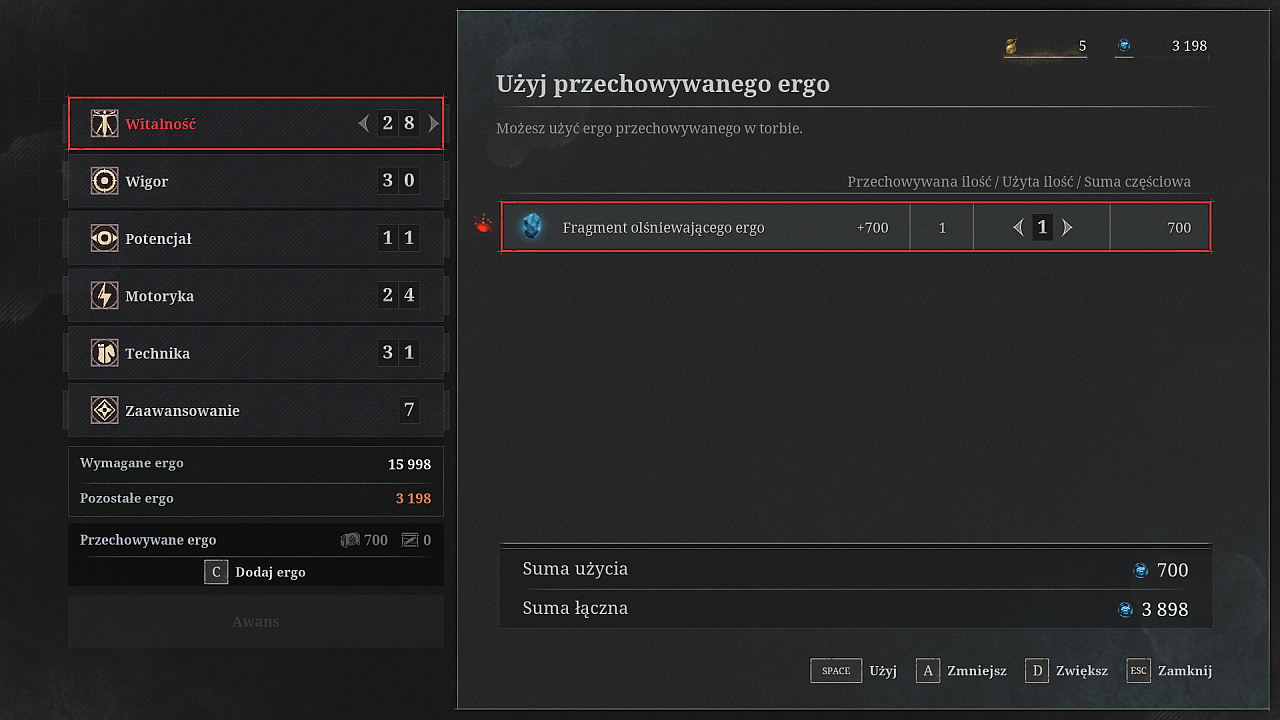This screenshot has width=1280, height=720.
Task: Reduce used ergo fragment quantity
Action: [x=1018, y=228]
